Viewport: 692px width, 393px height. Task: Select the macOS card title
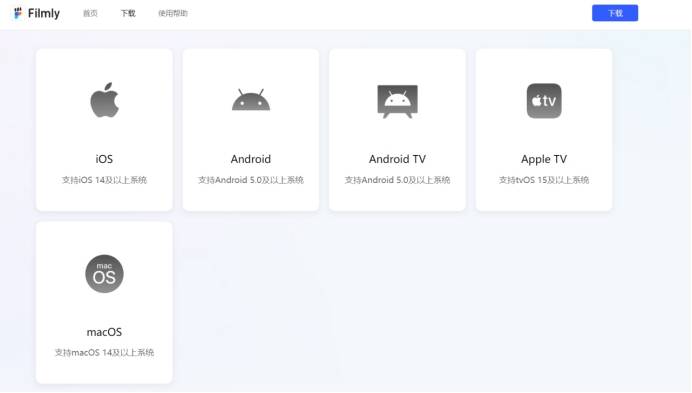click(104, 332)
